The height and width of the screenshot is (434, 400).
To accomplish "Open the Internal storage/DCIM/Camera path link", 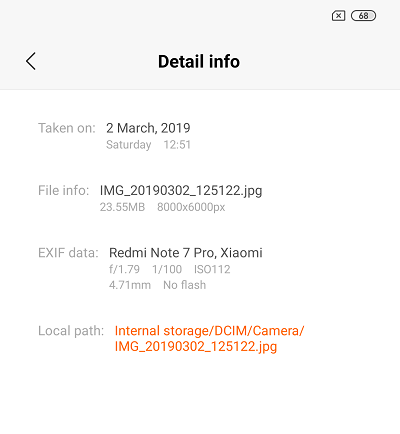I will (x=209, y=331).
